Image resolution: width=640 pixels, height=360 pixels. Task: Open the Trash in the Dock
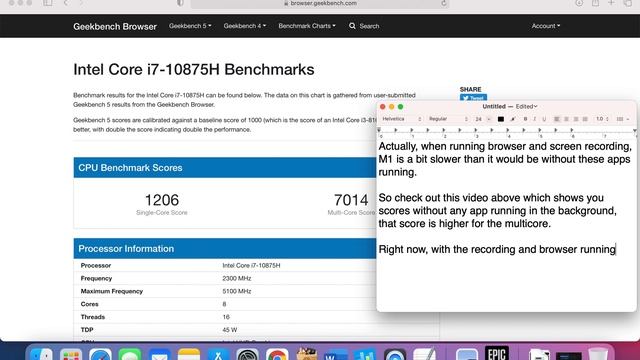[598, 354]
